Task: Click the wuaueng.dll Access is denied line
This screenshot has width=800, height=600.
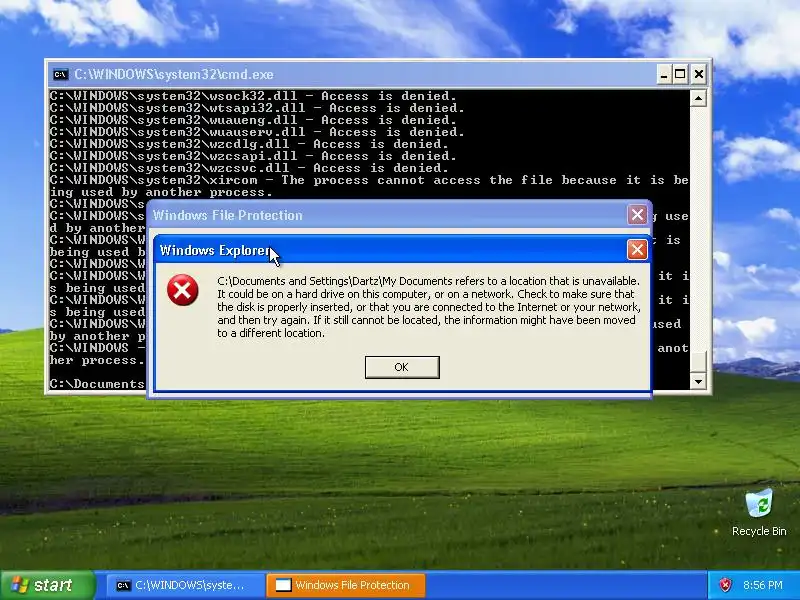Action: click(x=253, y=120)
